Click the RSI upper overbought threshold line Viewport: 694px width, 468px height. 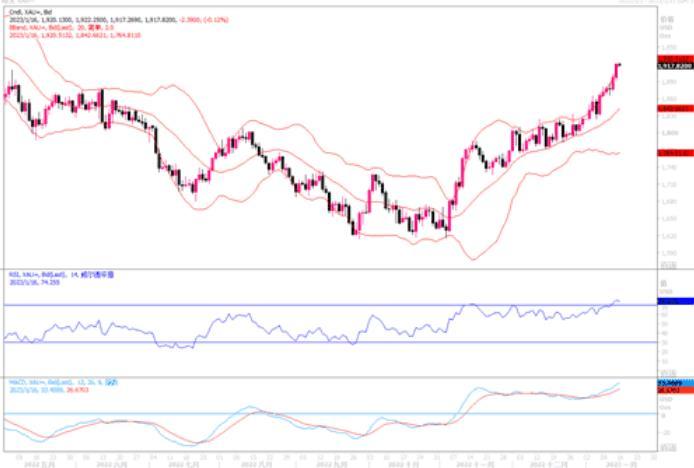pyautogui.click(x=300, y=304)
